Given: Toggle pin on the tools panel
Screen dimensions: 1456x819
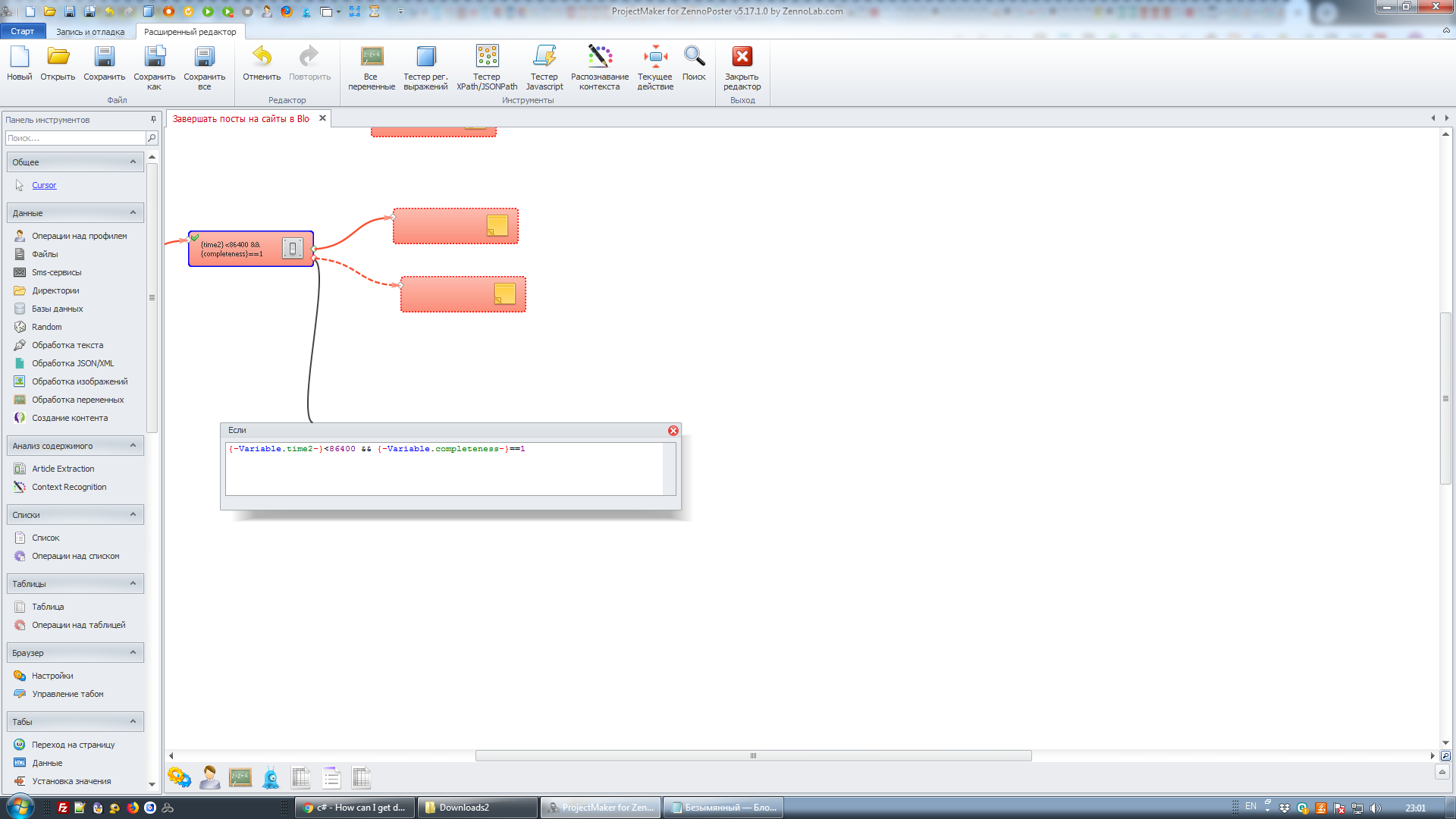Looking at the screenshot, I should (x=153, y=119).
